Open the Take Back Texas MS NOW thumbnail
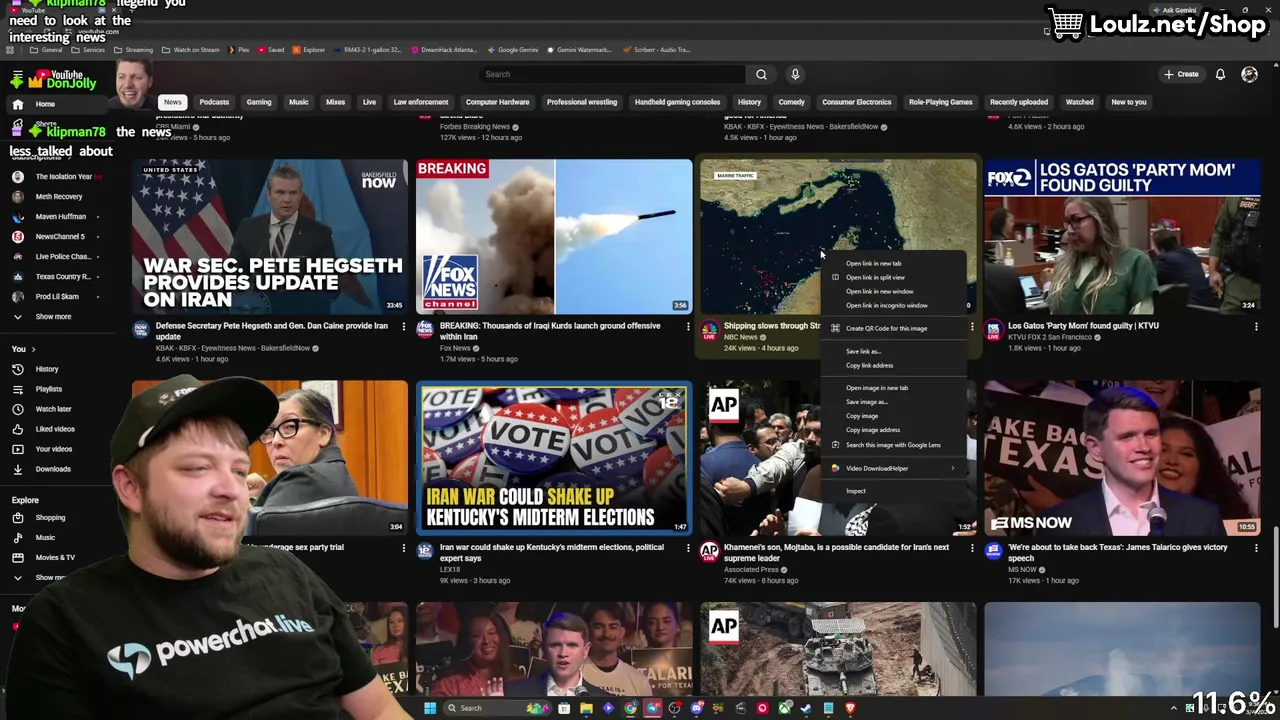This screenshot has width=1280, height=720. [1122, 459]
